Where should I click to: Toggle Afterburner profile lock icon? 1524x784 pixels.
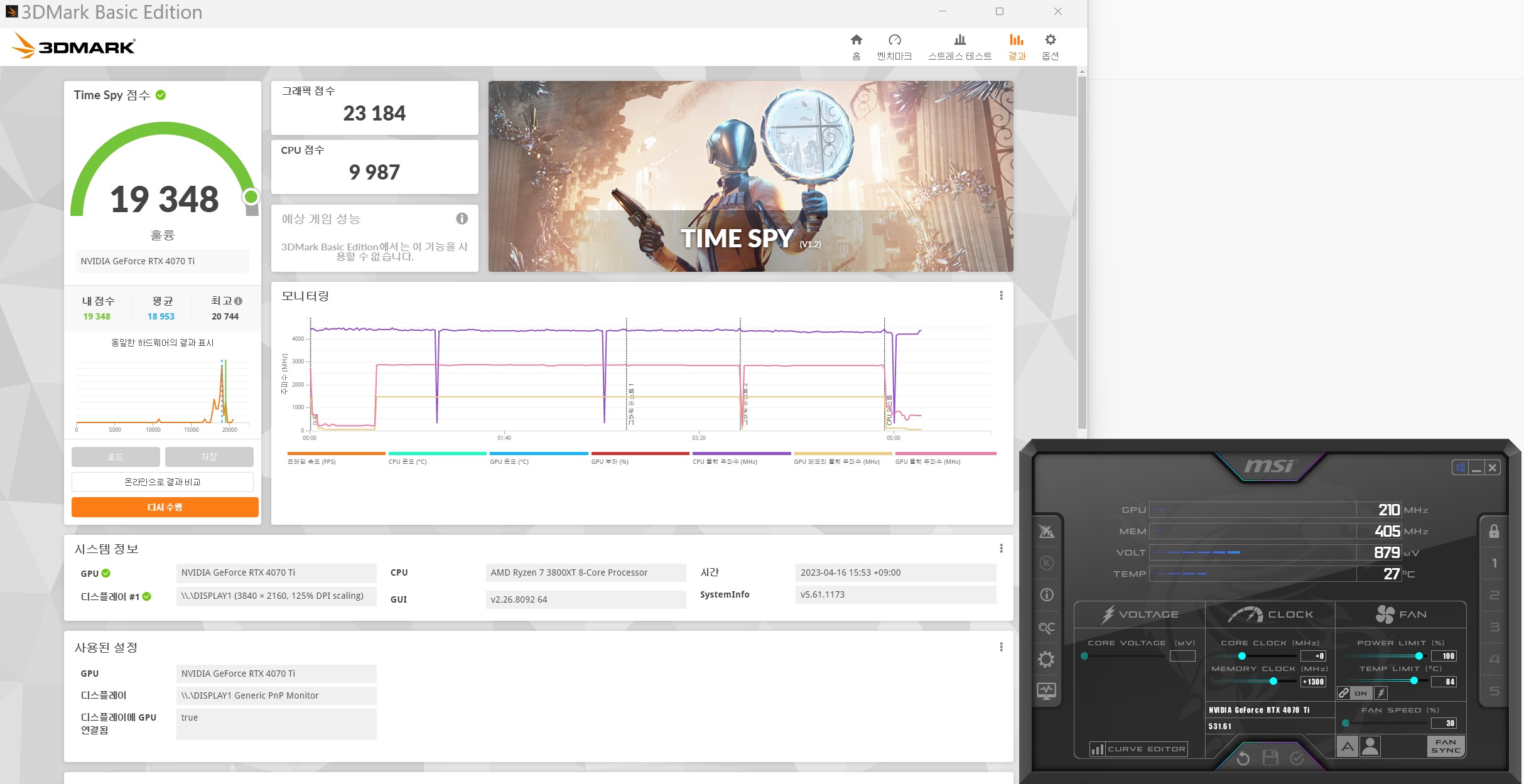pos(1494,532)
